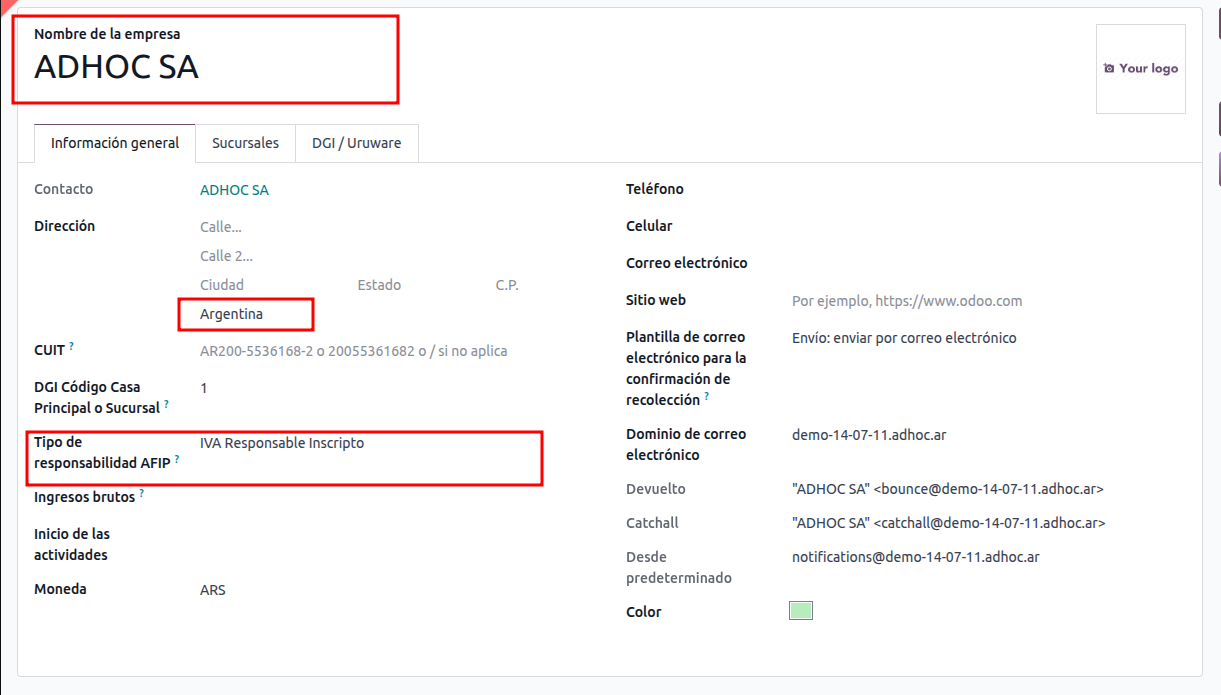The width and height of the screenshot is (1221, 695).
Task: Click the green Color swatch
Action: pos(800,611)
